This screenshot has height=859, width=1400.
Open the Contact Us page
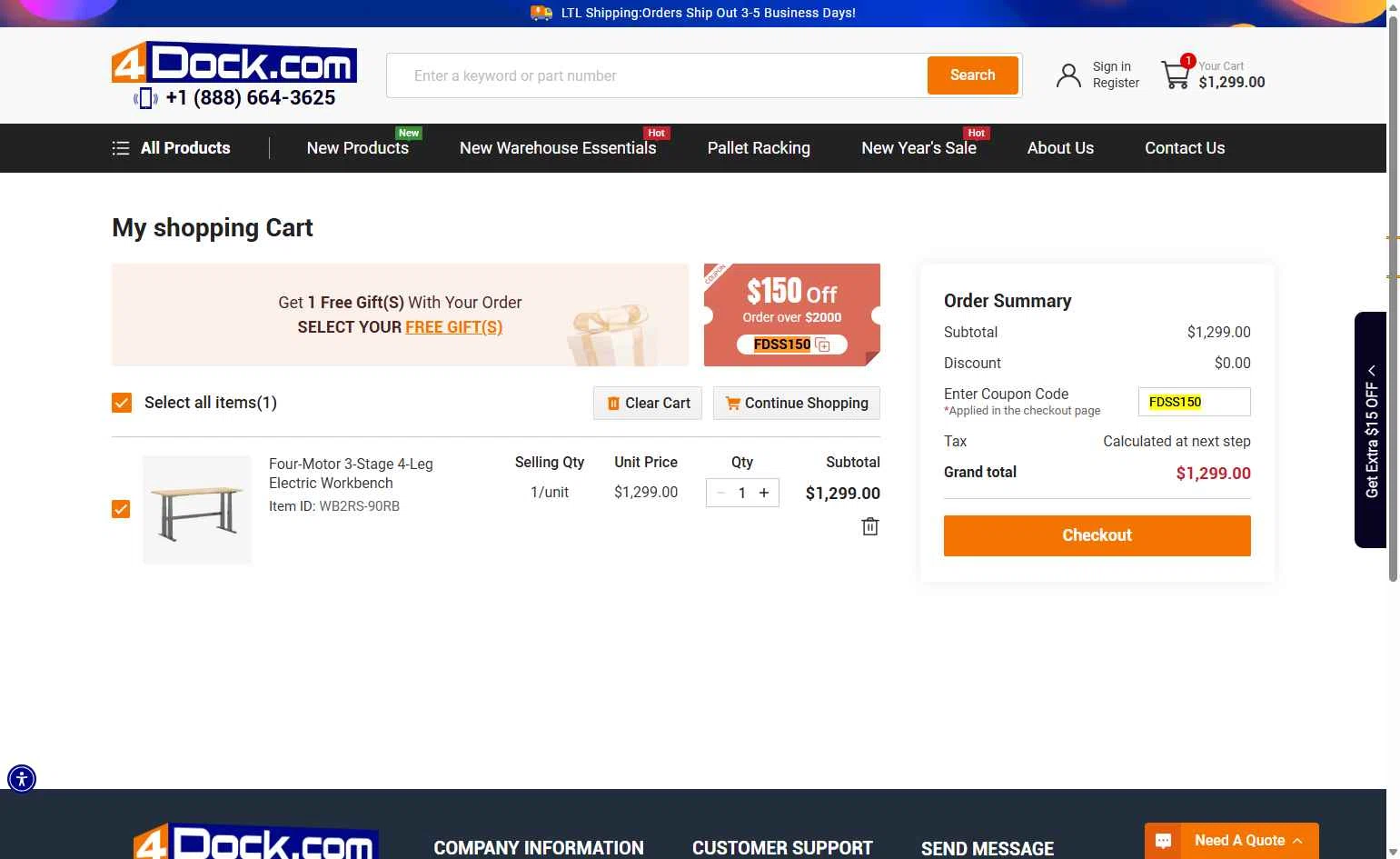(x=1185, y=148)
